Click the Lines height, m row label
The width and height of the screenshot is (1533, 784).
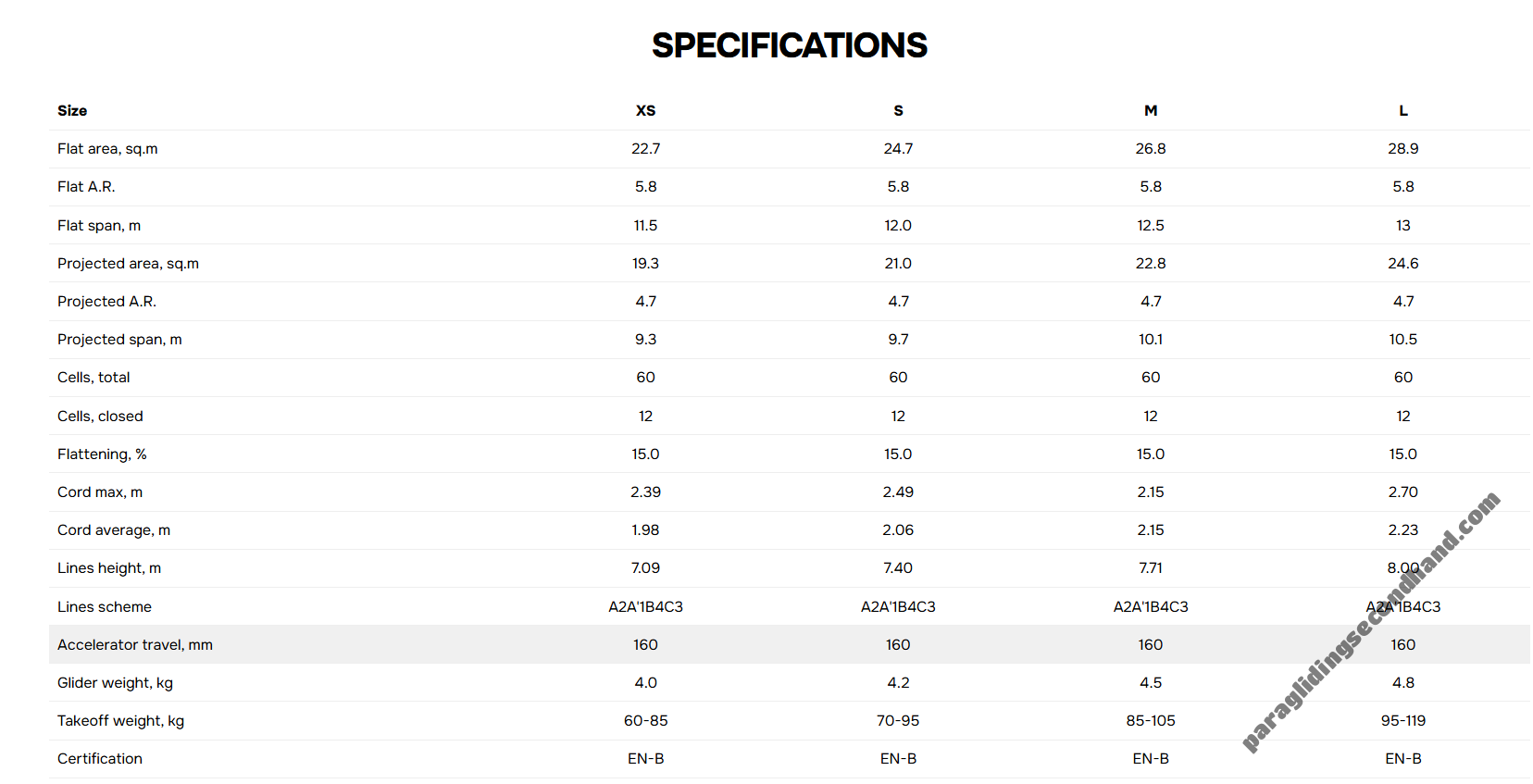coord(109,568)
